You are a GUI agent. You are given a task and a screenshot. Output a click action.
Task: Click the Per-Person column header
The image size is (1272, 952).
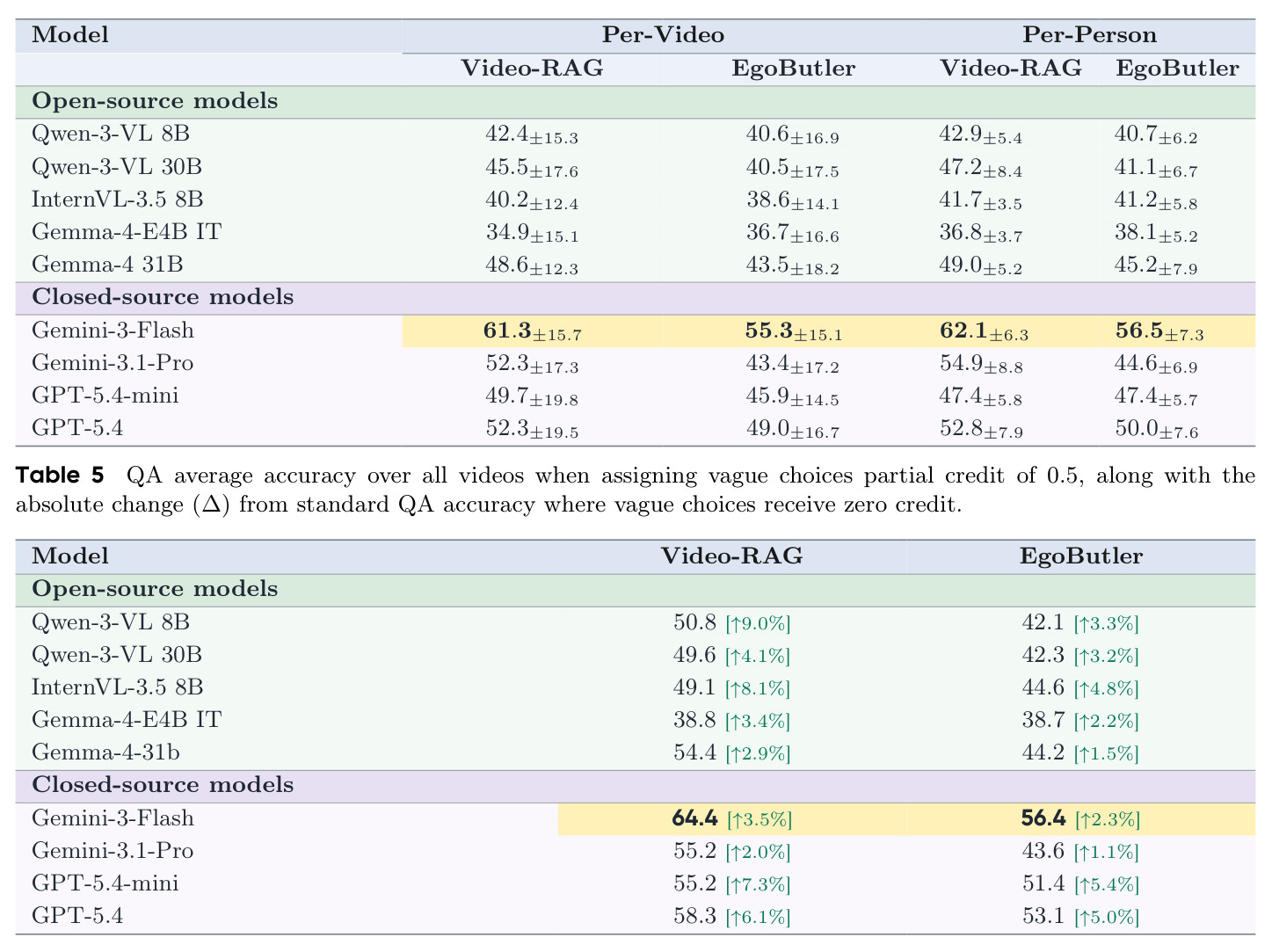(1089, 35)
